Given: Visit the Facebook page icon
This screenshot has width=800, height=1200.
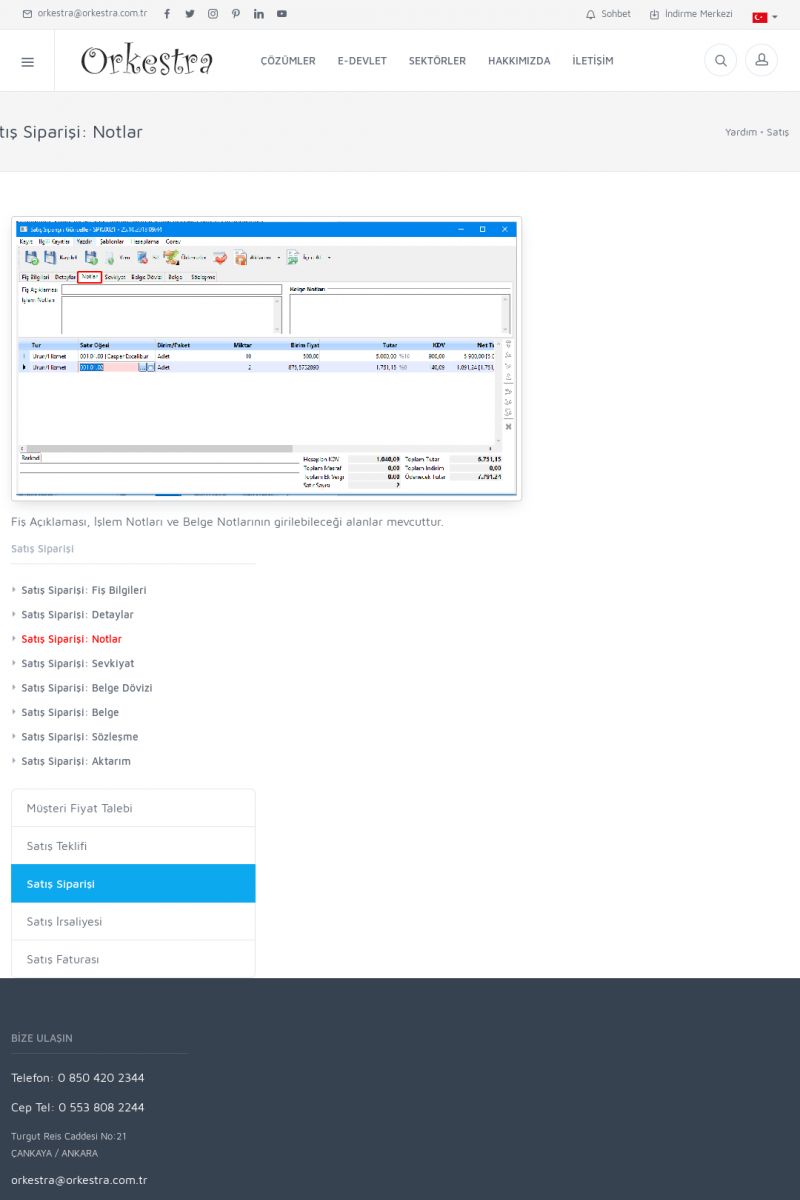Looking at the screenshot, I should coord(167,14).
